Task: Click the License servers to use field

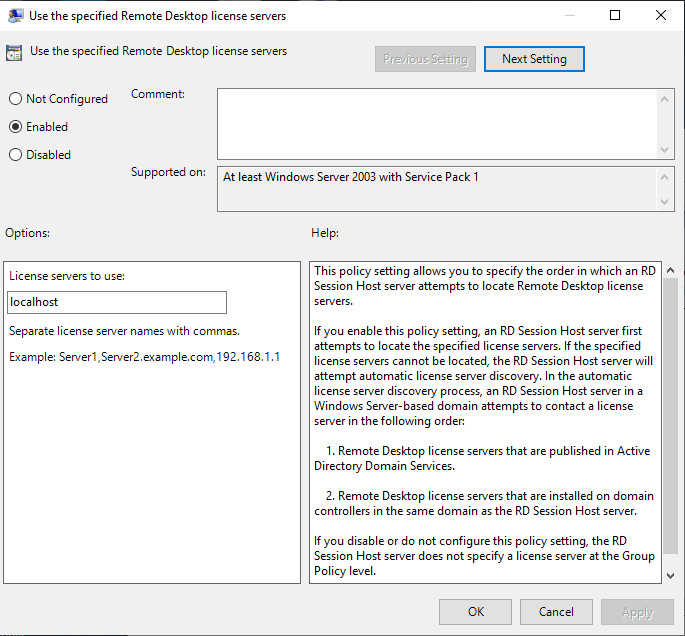Action: (x=117, y=302)
